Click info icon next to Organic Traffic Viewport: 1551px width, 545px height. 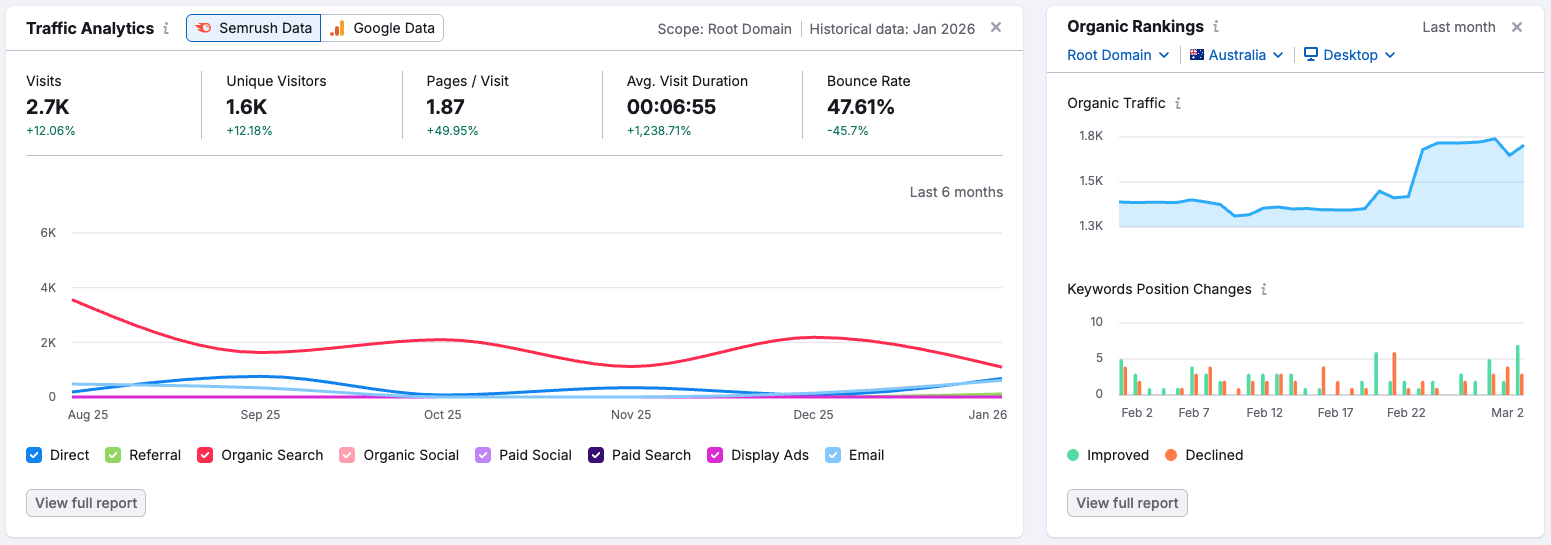click(x=1178, y=103)
